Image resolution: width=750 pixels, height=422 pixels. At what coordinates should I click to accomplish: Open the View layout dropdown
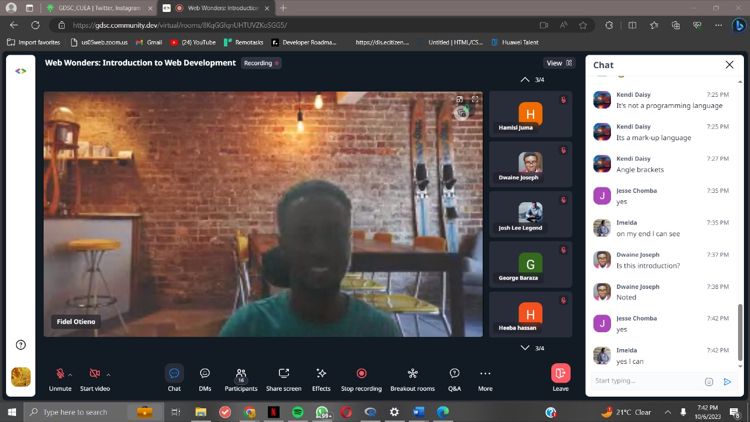[559, 63]
